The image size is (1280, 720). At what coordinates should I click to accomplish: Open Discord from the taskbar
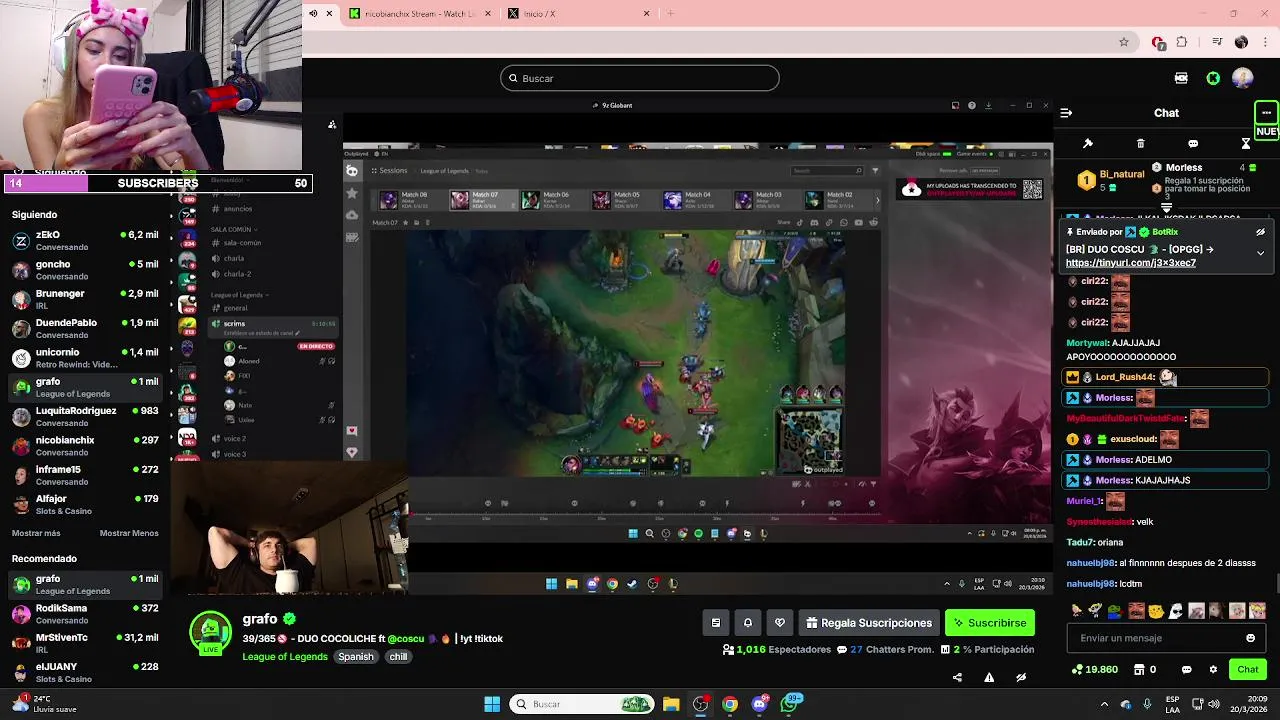[760, 704]
